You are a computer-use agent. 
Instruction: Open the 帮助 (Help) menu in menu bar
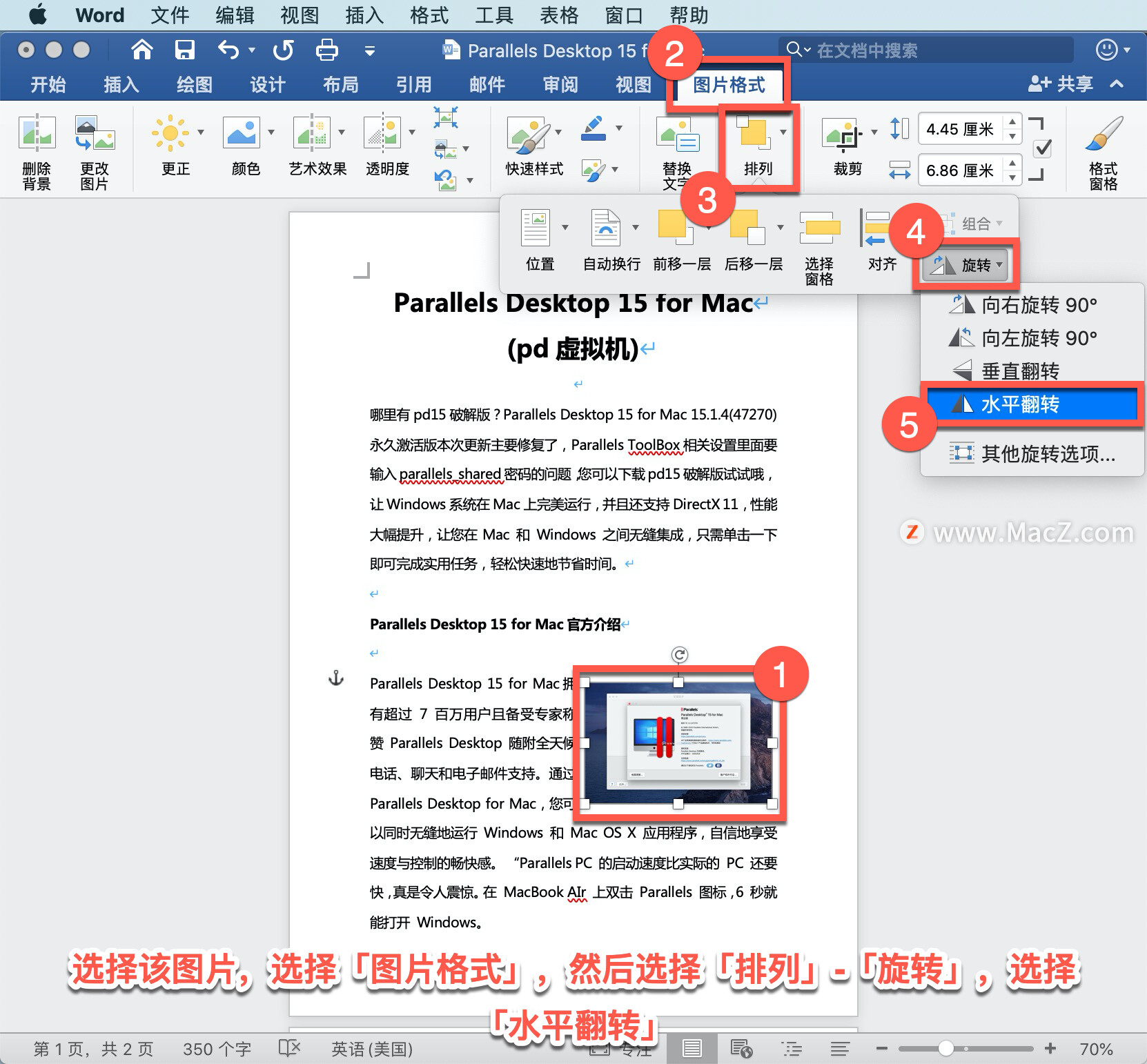click(x=689, y=15)
